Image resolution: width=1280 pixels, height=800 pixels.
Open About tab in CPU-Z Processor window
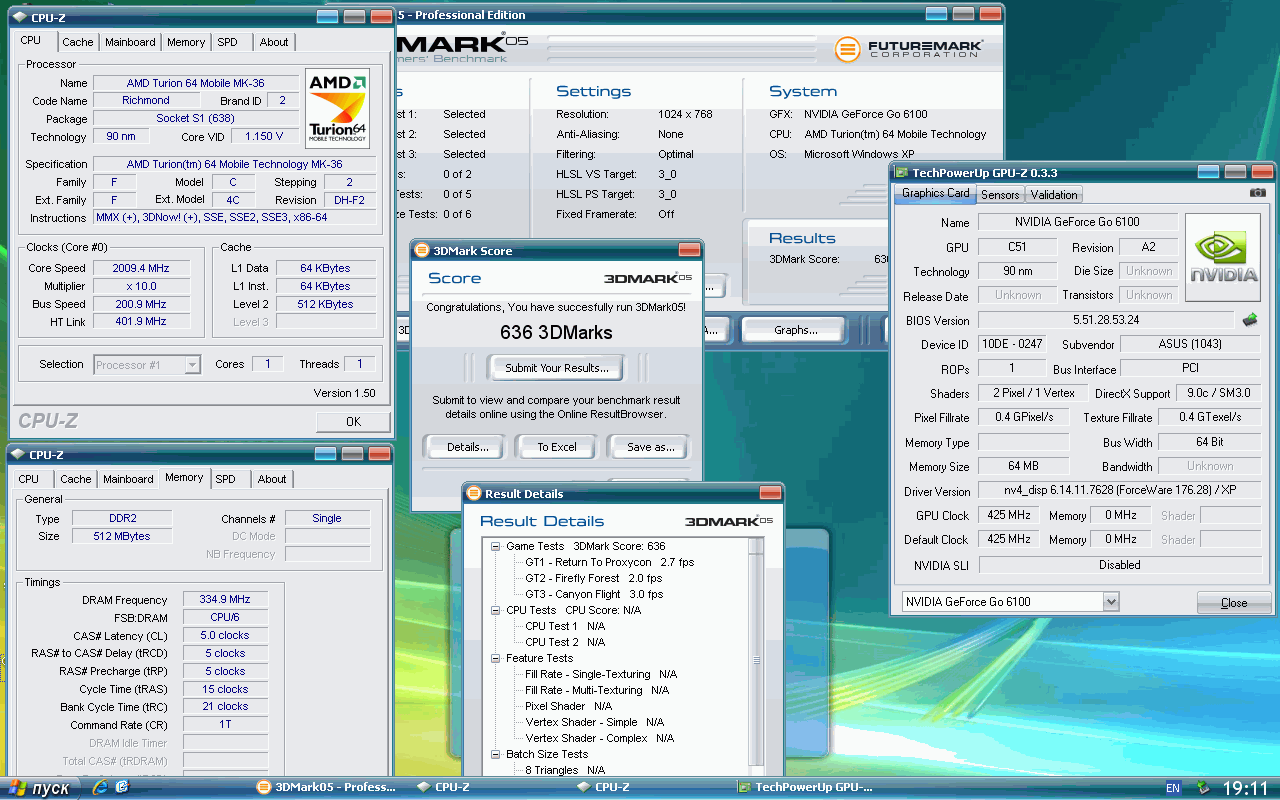(274, 42)
